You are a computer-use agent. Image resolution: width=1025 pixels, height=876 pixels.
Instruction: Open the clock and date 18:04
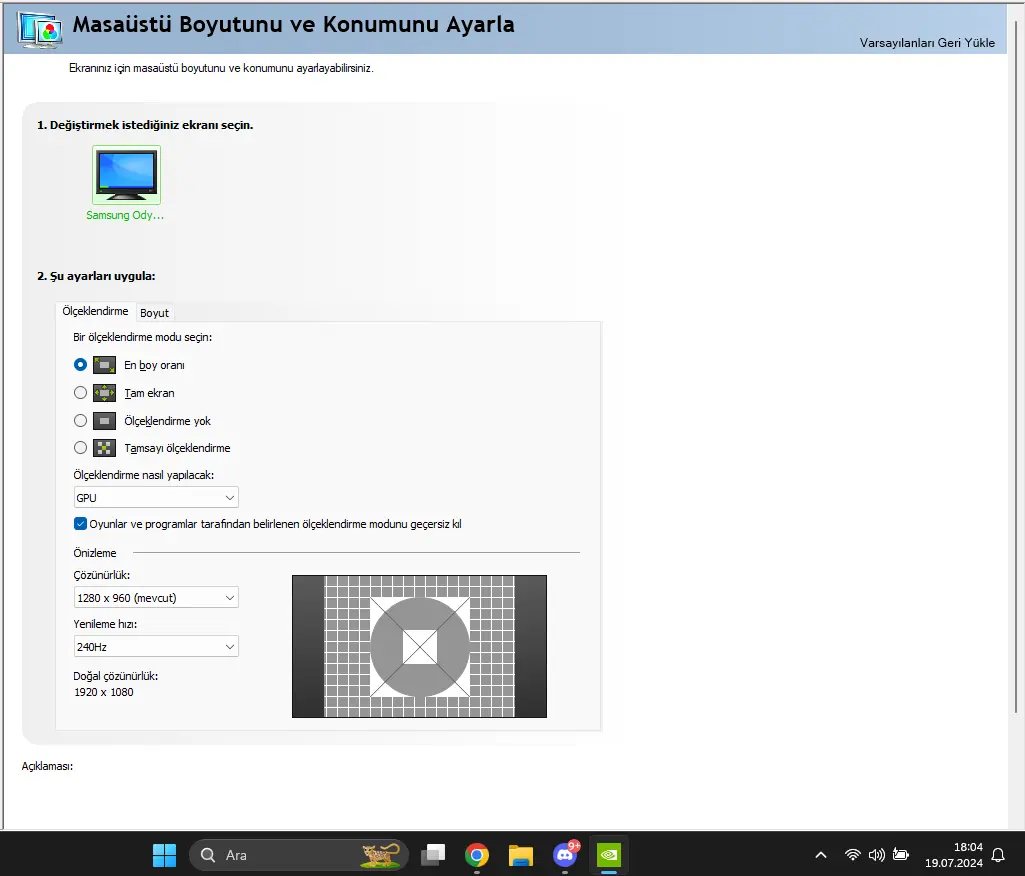954,855
